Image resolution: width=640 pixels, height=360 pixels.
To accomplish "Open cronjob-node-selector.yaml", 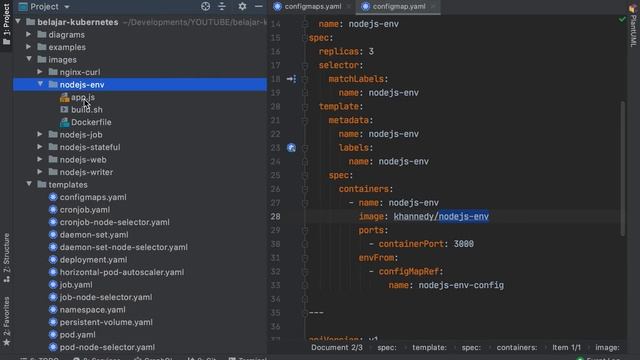I will [114, 222].
